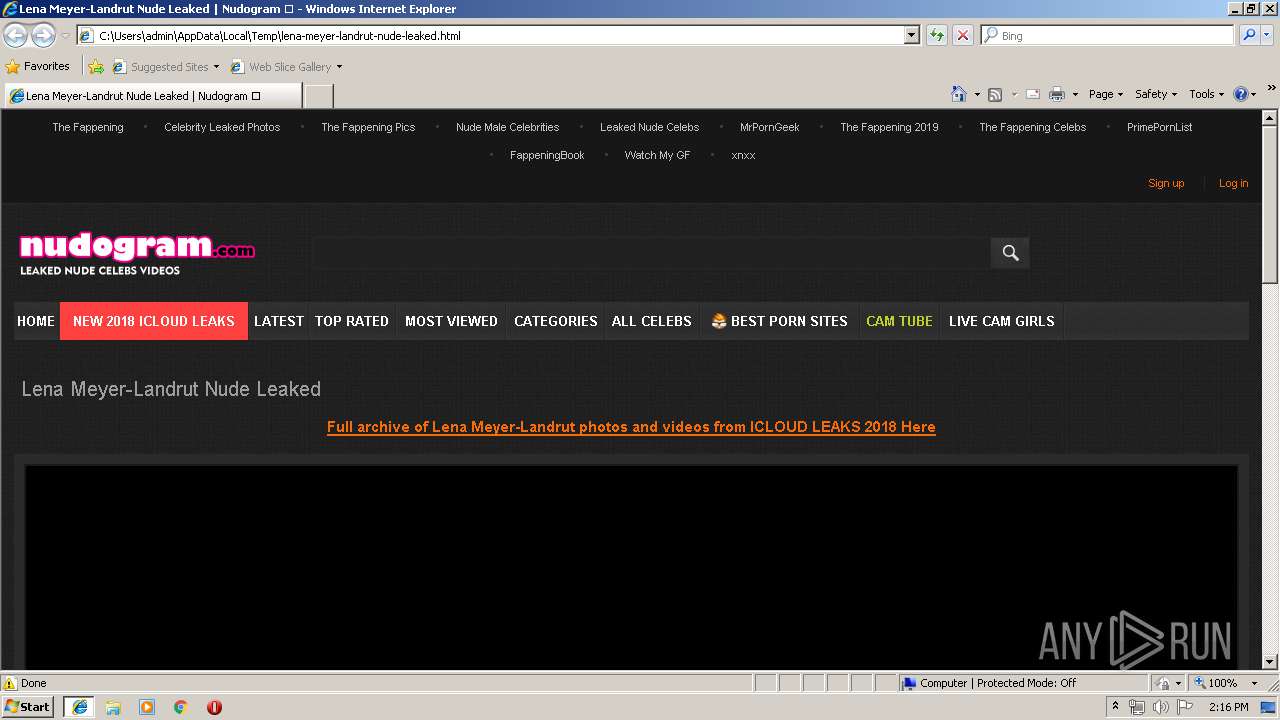
Task: Open Internet Explorer from the taskbar
Action: pos(80,707)
